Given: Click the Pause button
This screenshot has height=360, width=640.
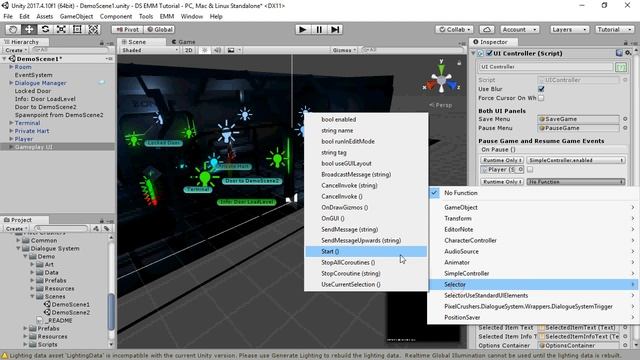Looking at the screenshot, I should click(319, 29).
